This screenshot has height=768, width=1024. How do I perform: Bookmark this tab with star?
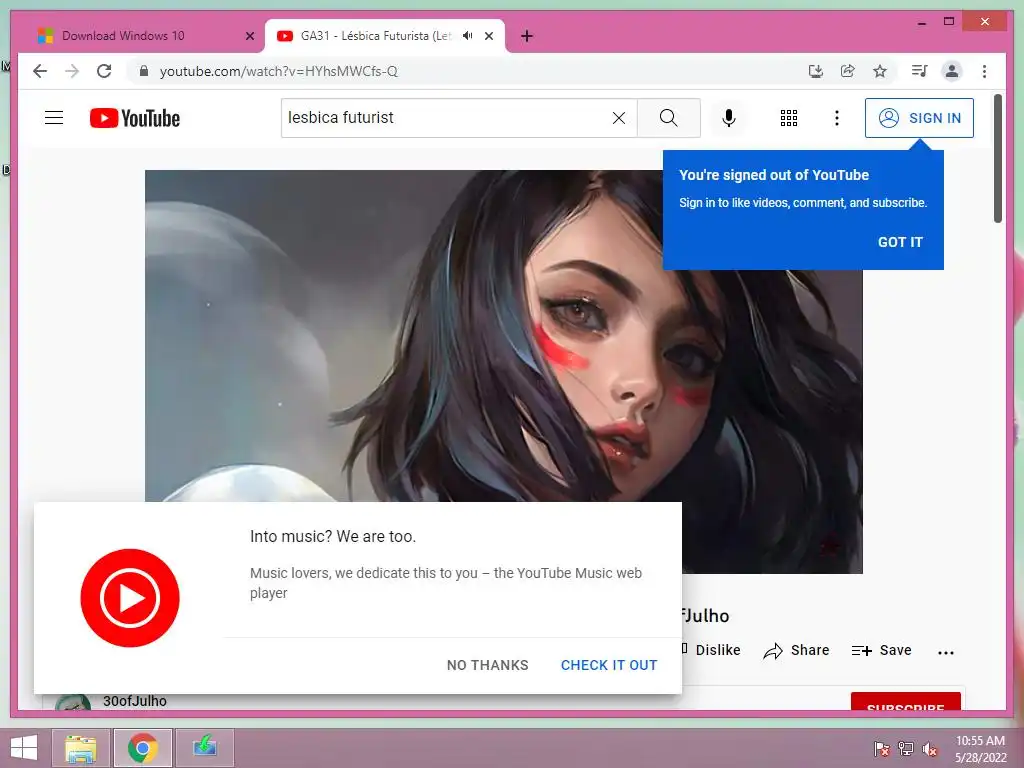(880, 71)
